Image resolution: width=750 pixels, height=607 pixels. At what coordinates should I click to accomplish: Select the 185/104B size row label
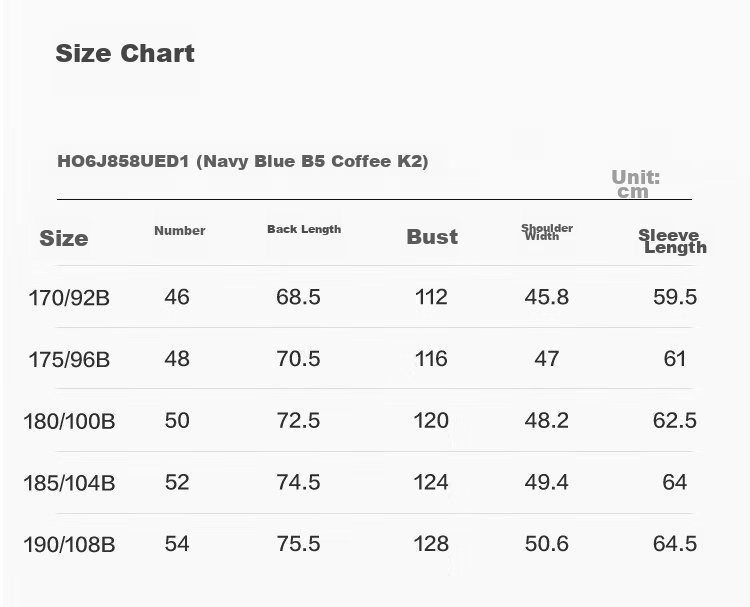coord(69,483)
